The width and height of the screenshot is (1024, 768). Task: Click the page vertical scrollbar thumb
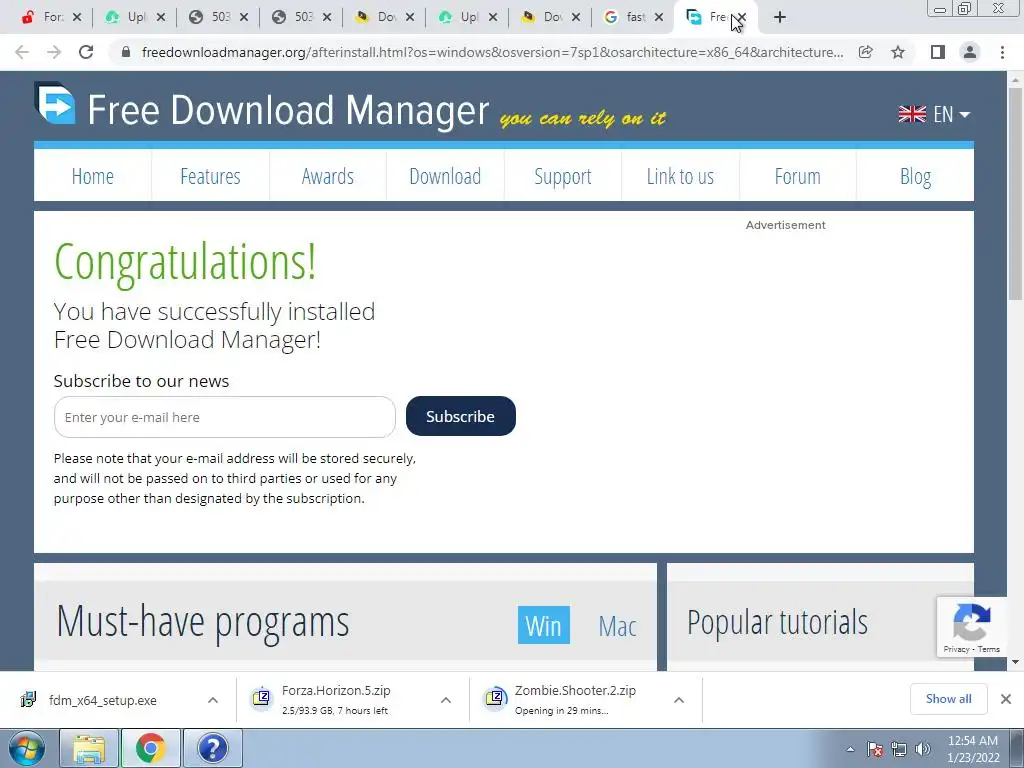1016,193
